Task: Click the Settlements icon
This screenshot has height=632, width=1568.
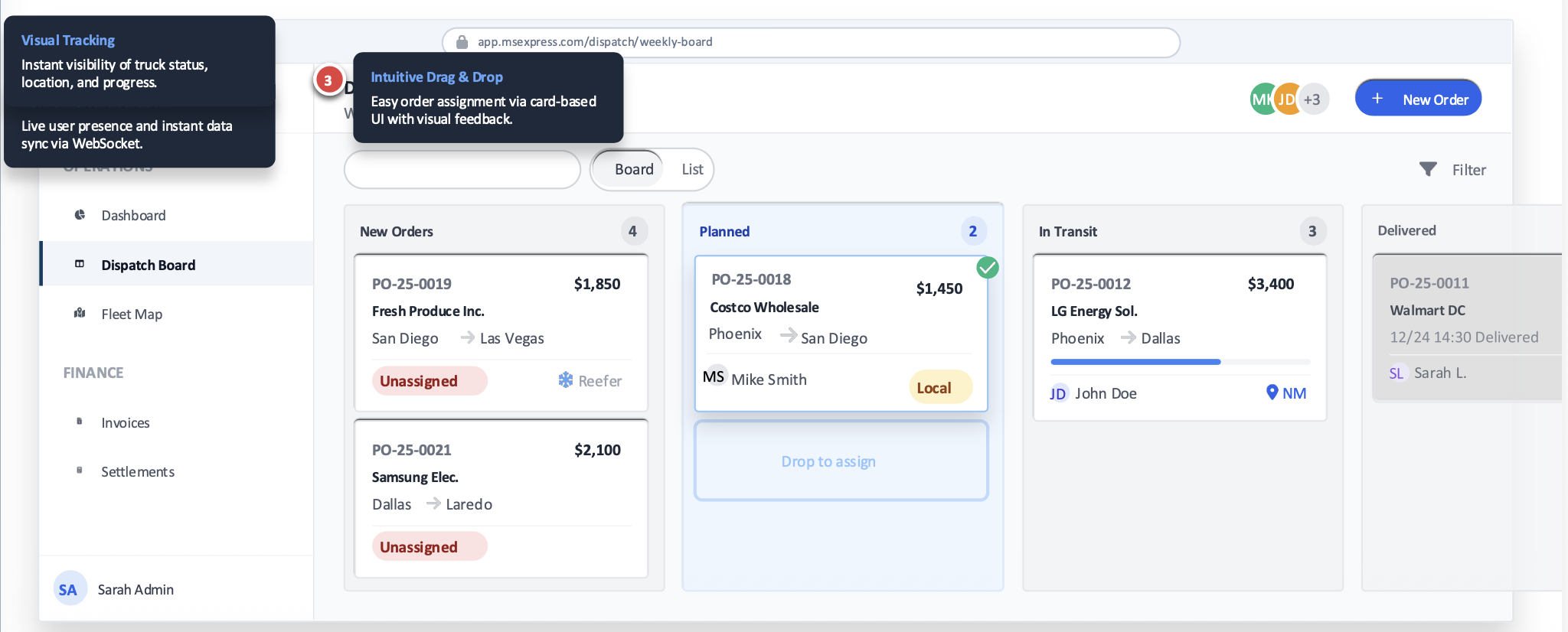Action: click(x=80, y=471)
